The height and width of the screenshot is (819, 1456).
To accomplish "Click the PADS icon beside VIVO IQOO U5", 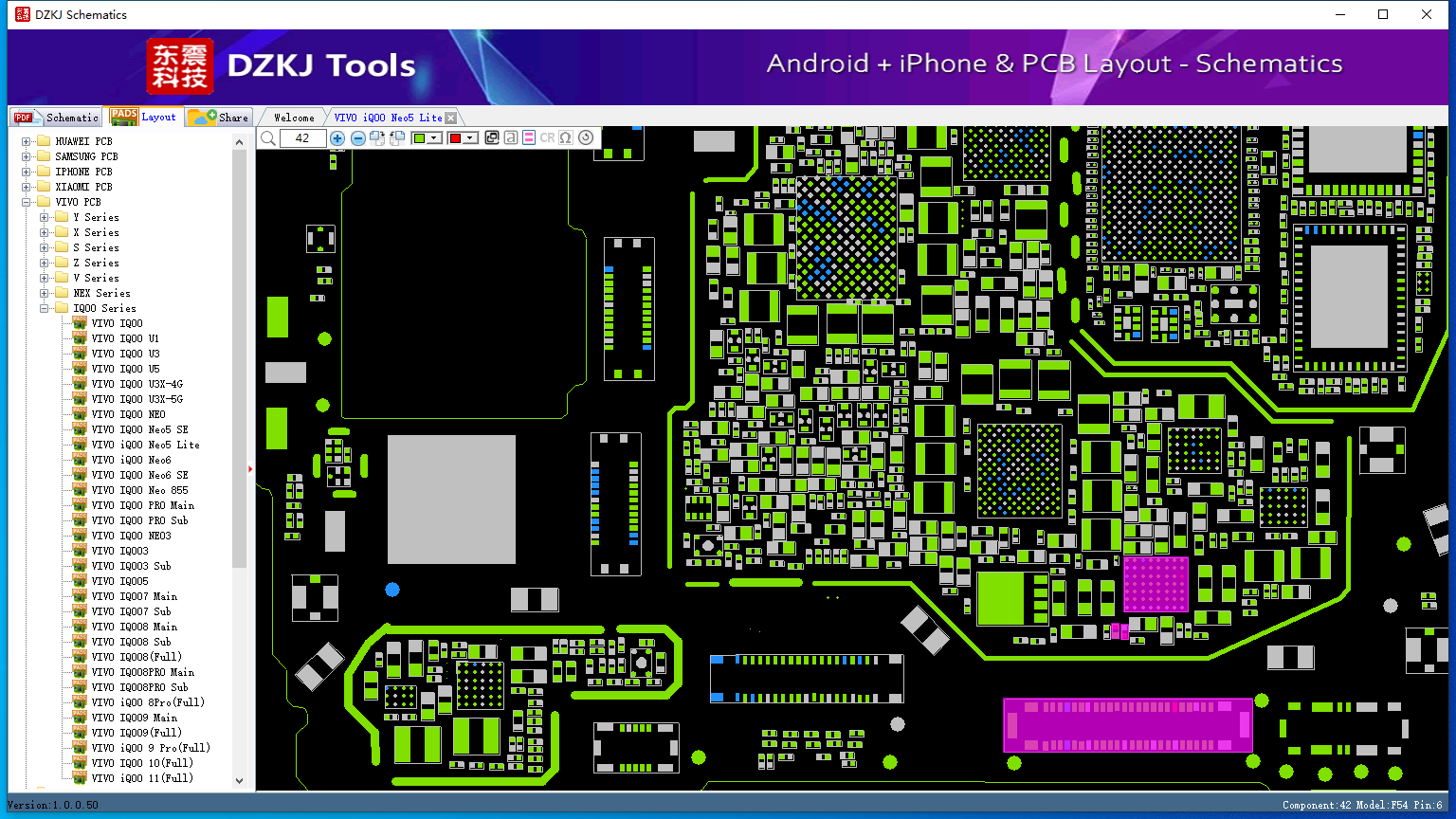I will (x=80, y=369).
